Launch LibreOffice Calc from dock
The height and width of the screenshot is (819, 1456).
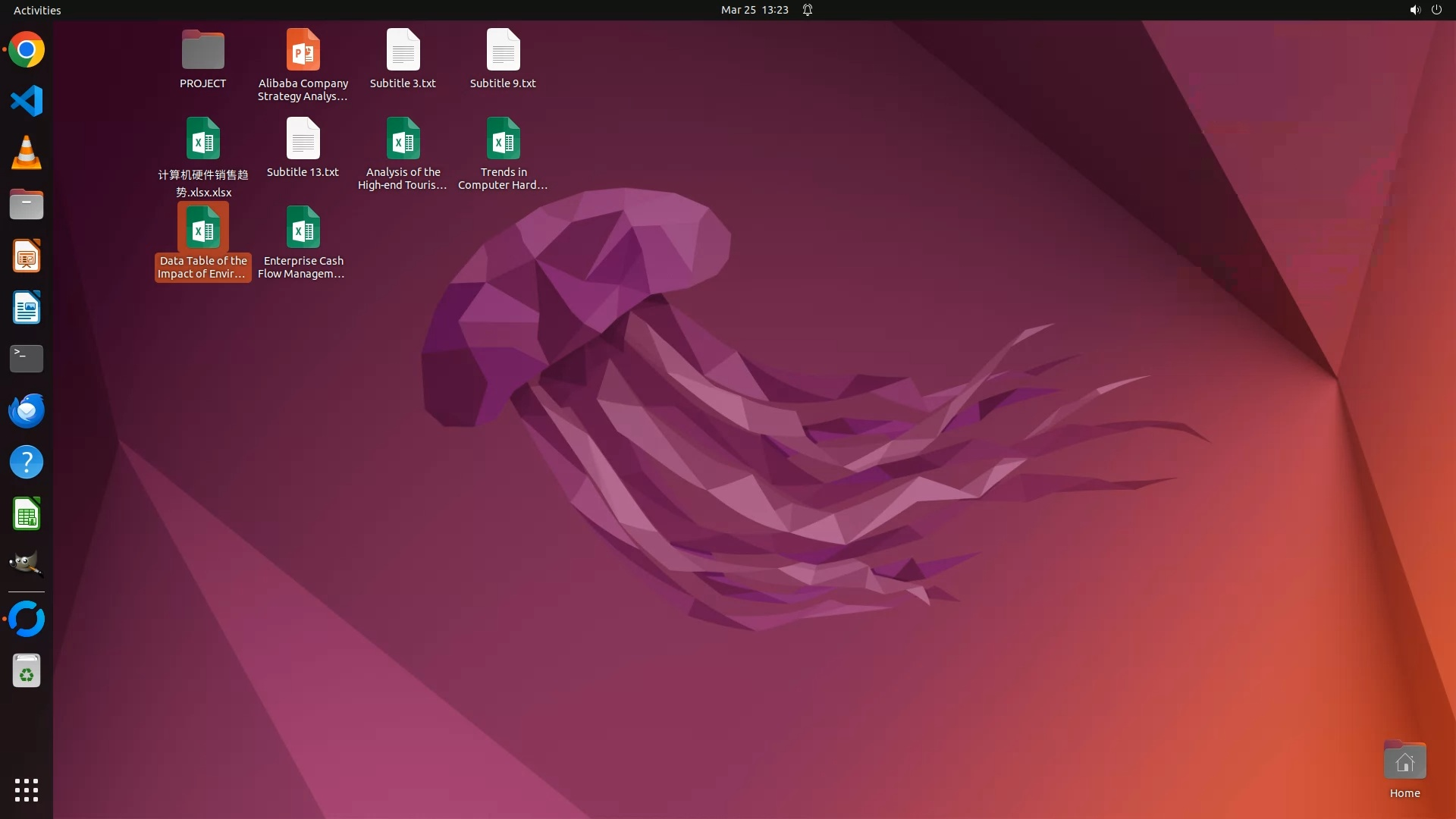(x=27, y=514)
